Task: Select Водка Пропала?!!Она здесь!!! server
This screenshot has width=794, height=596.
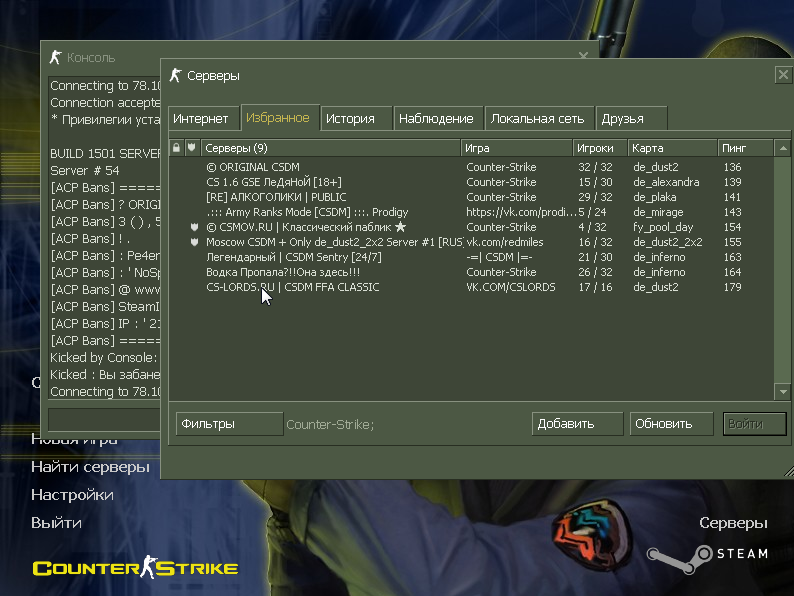Action: tap(471, 272)
